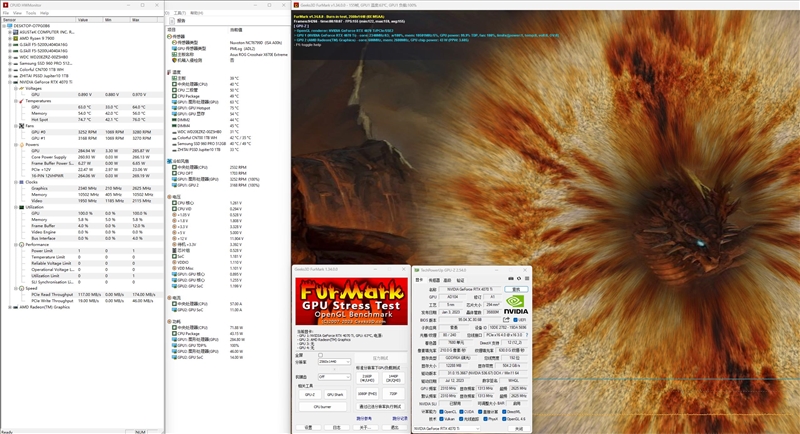Click the Lookup button in GPU-Z
800x434 pixels.
click(x=516, y=289)
